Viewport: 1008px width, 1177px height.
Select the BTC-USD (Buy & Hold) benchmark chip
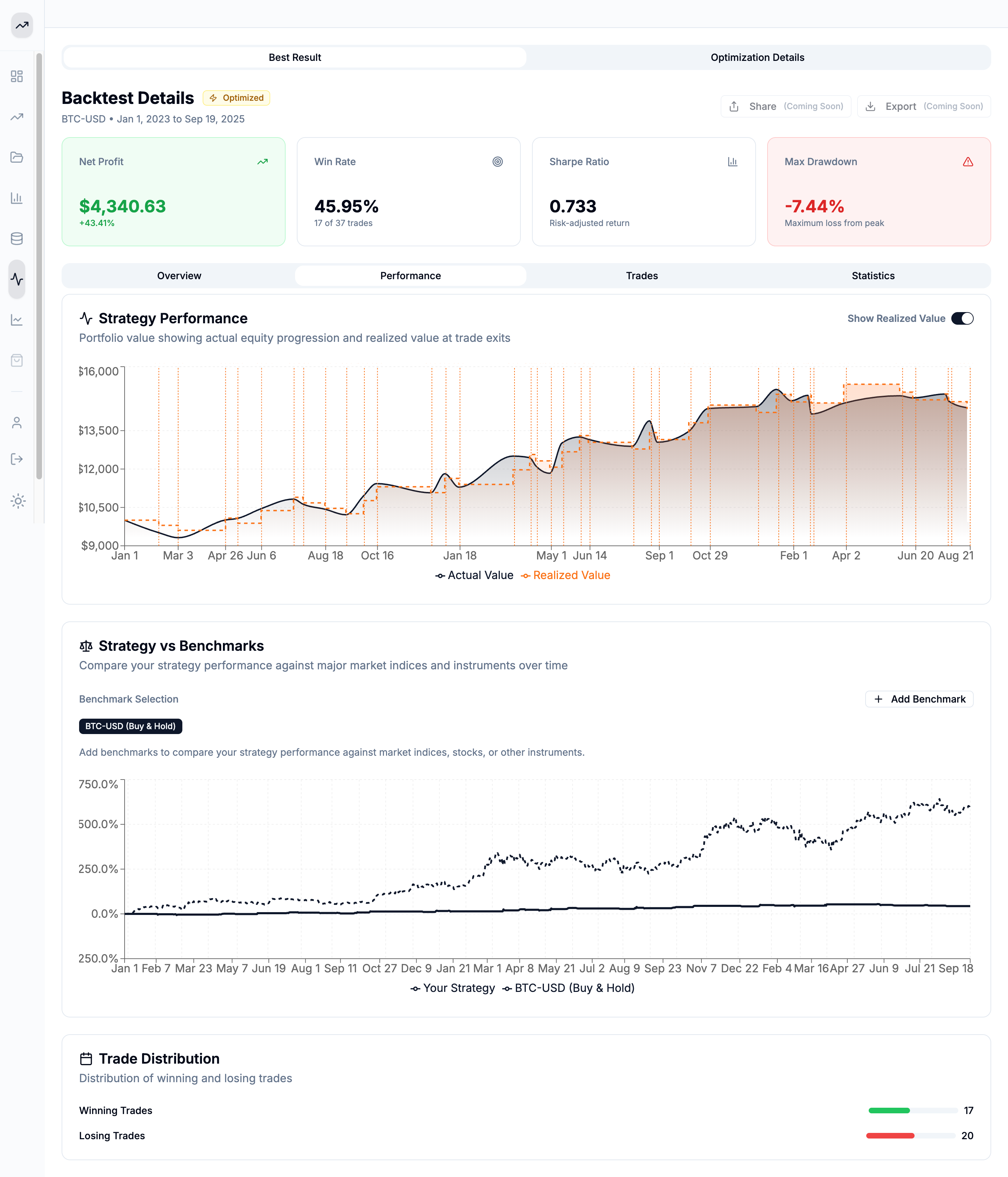point(130,727)
